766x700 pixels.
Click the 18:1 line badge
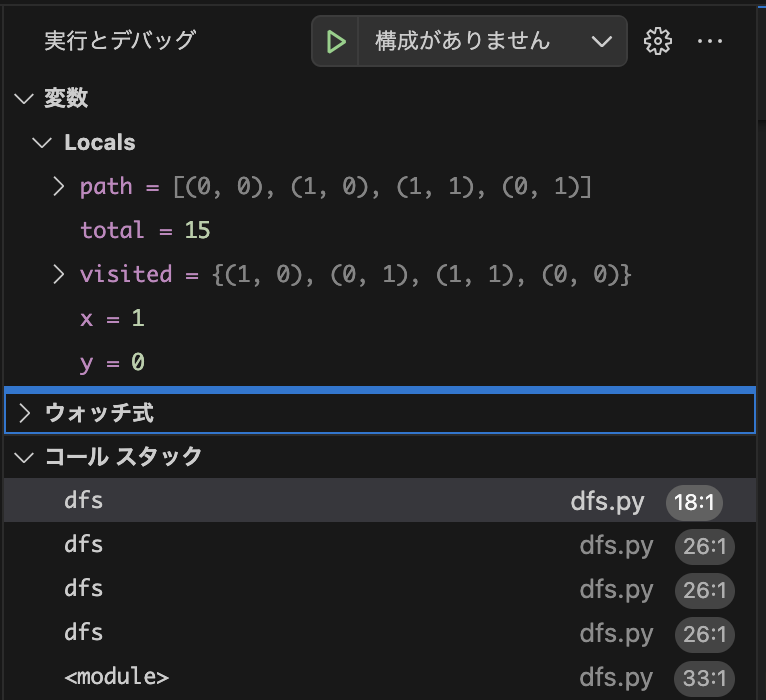pos(694,502)
